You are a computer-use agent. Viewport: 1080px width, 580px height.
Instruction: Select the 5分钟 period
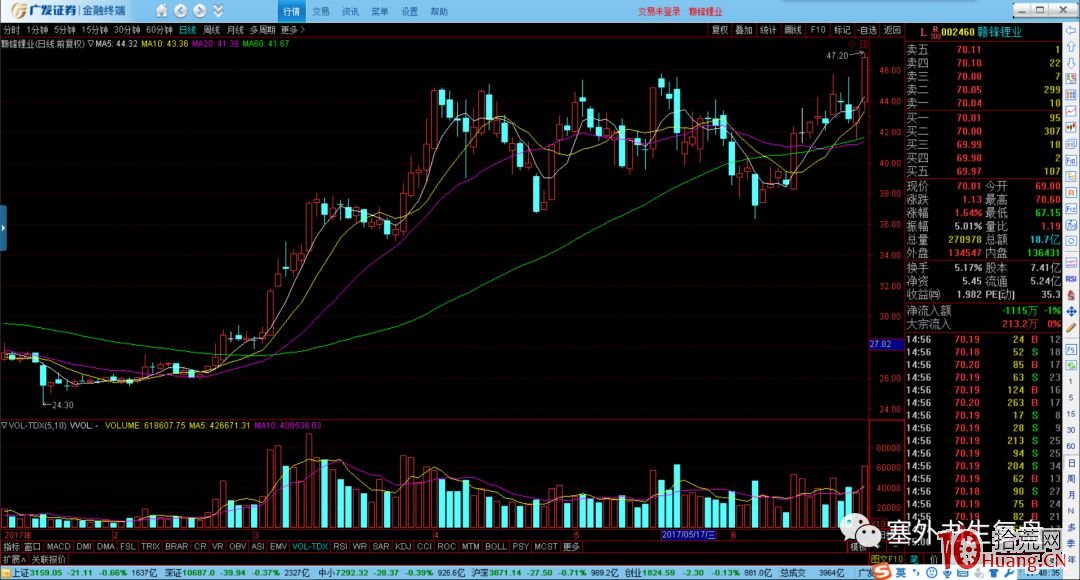tap(65, 30)
